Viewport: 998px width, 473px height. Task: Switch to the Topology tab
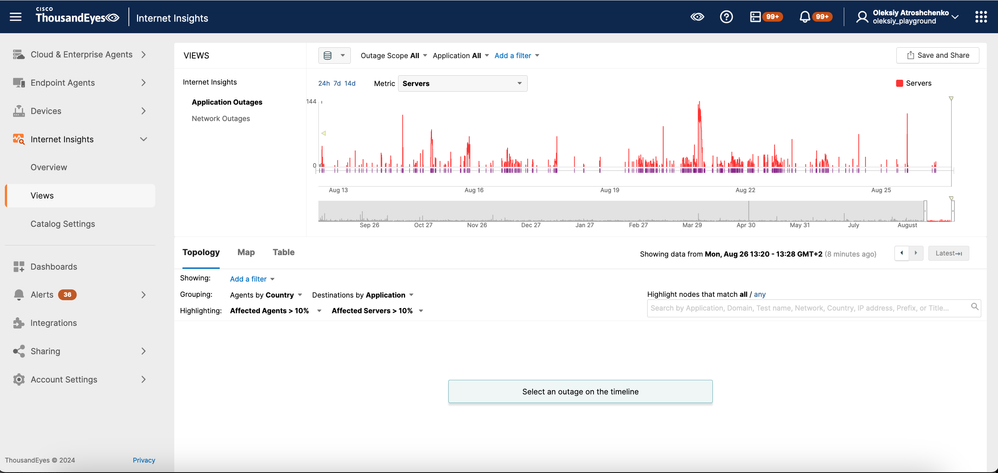pyautogui.click(x=201, y=253)
